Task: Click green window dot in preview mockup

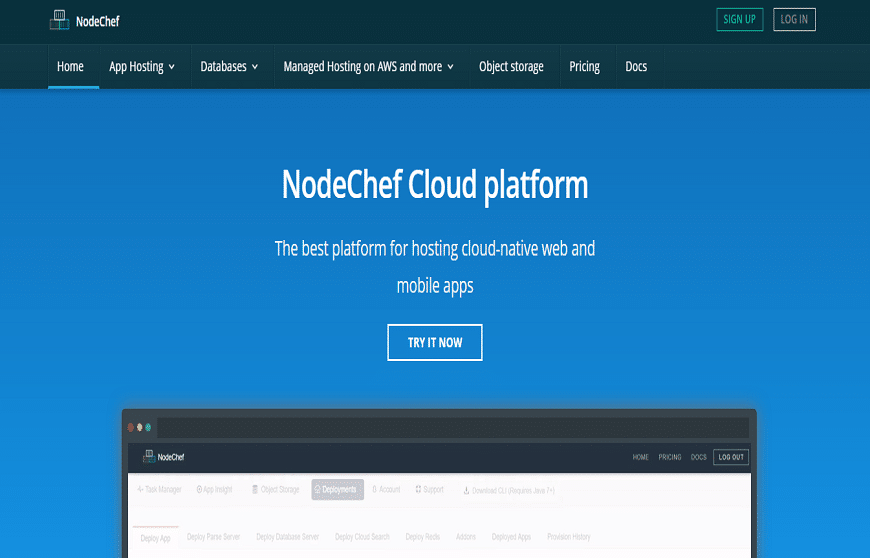Action: [148, 427]
